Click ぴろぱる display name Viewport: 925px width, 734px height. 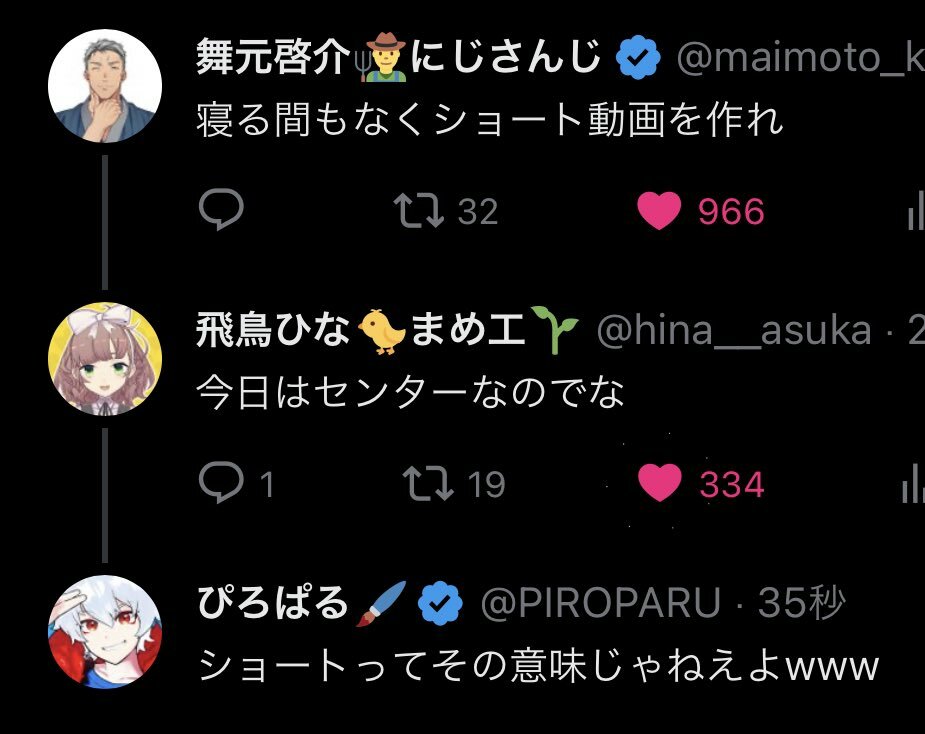click(x=302, y=603)
